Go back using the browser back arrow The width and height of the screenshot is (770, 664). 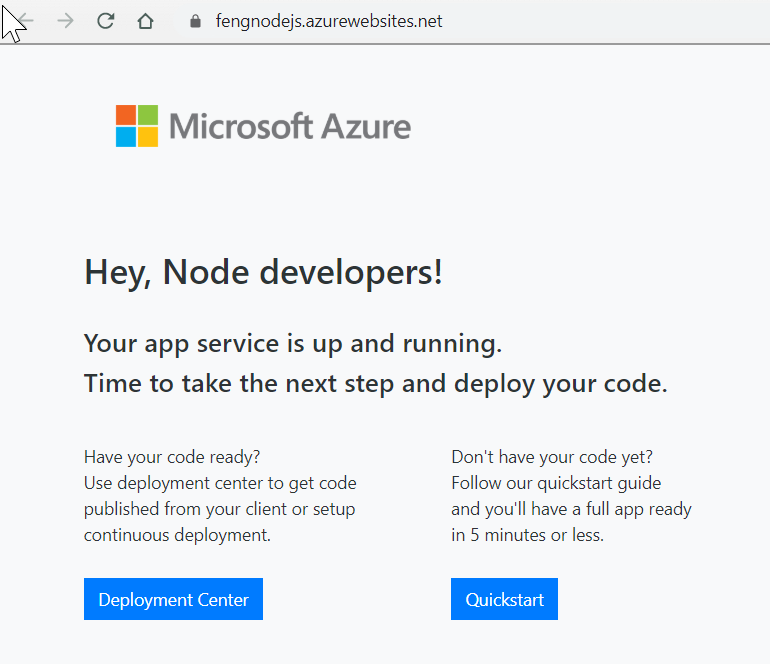pos(25,21)
